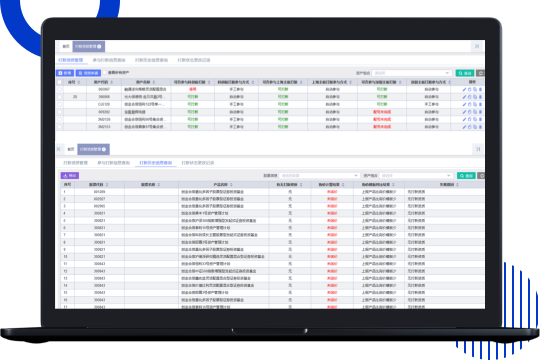Sort upper table by 序号 column arrows
The height and width of the screenshot is (360, 540).
(79, 82)
